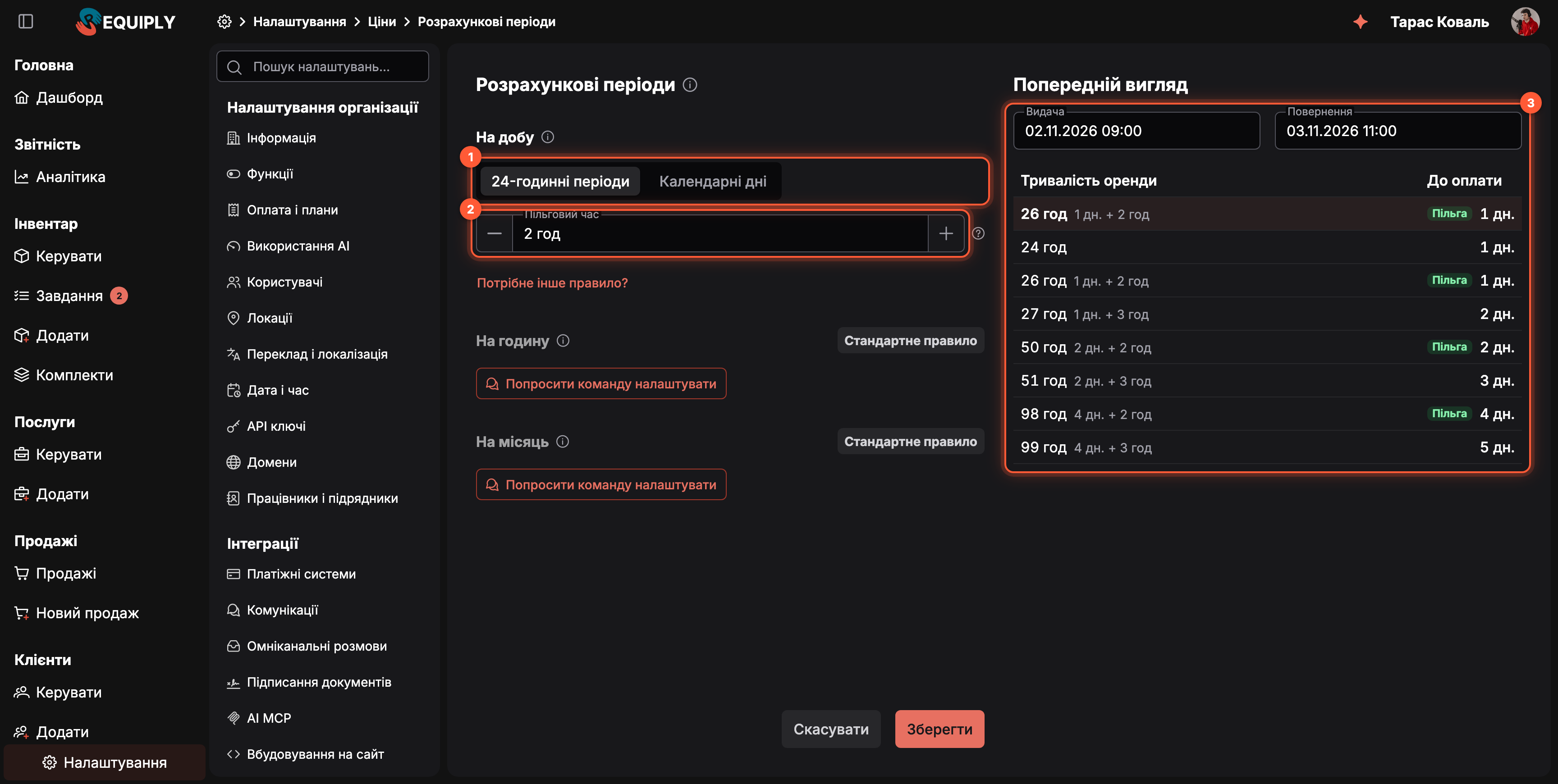
Task: Open the Платіжні системи integration item
Action: (291, 574)
